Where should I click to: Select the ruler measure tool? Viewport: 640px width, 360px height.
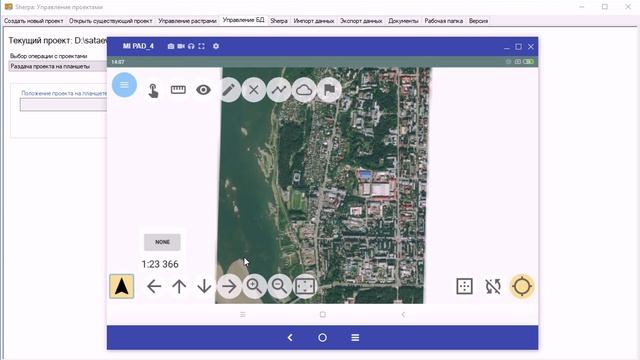click(x=178, y=89)
